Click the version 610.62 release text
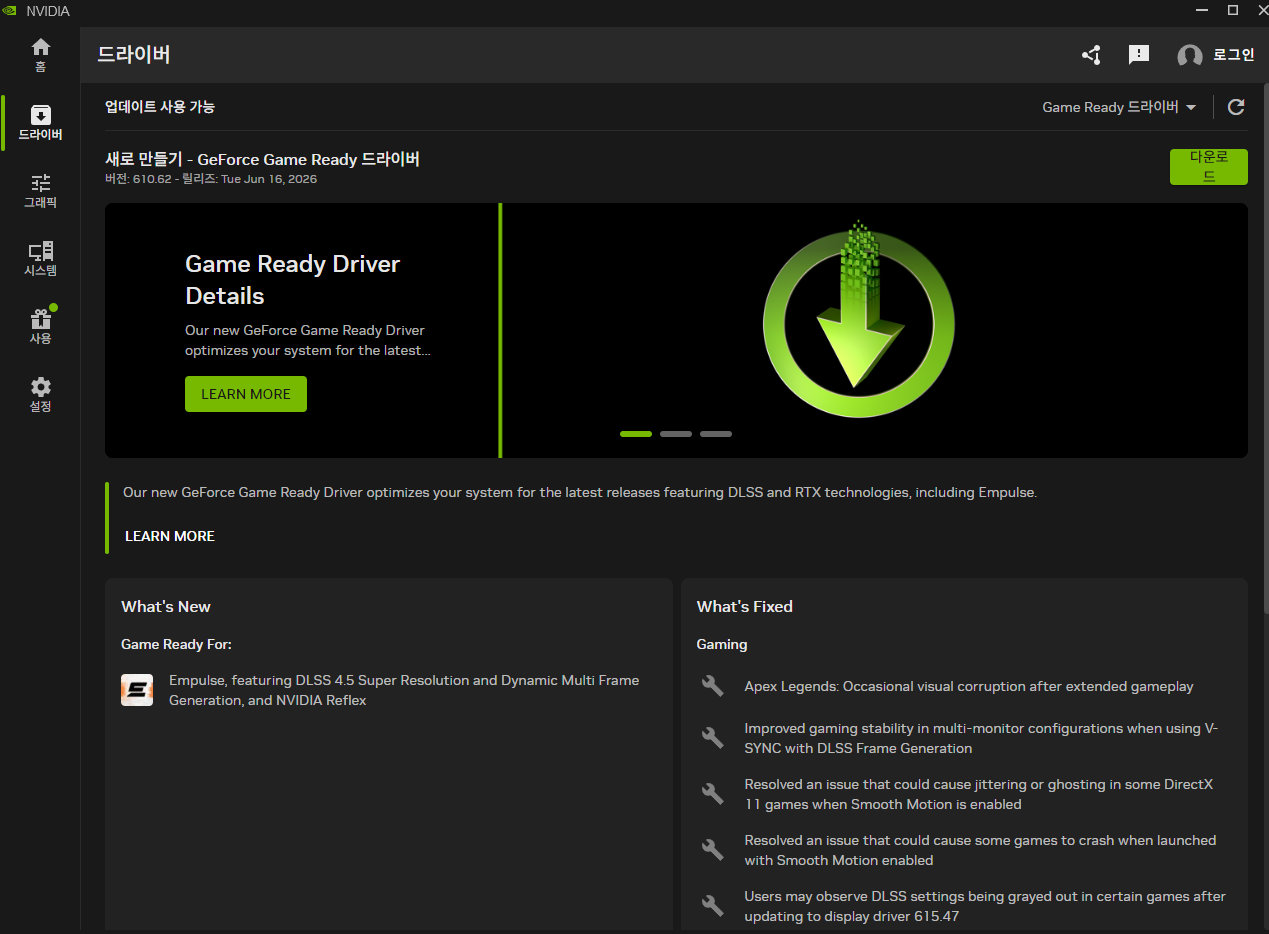 211,179
